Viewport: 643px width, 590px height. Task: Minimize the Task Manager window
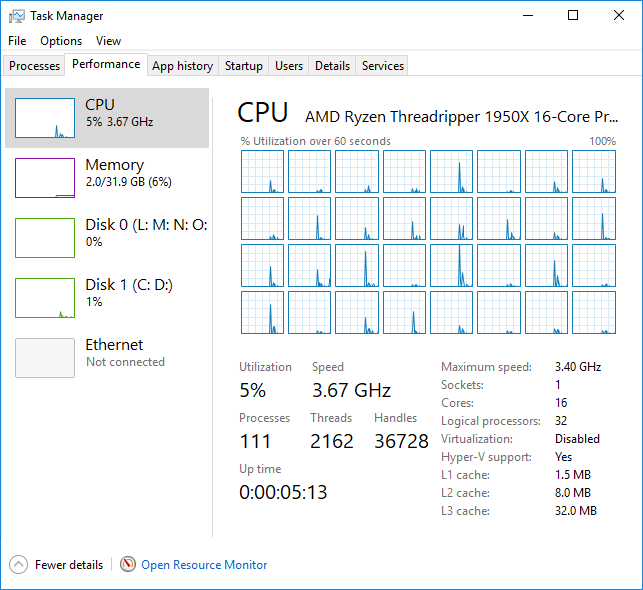(528, 16)
